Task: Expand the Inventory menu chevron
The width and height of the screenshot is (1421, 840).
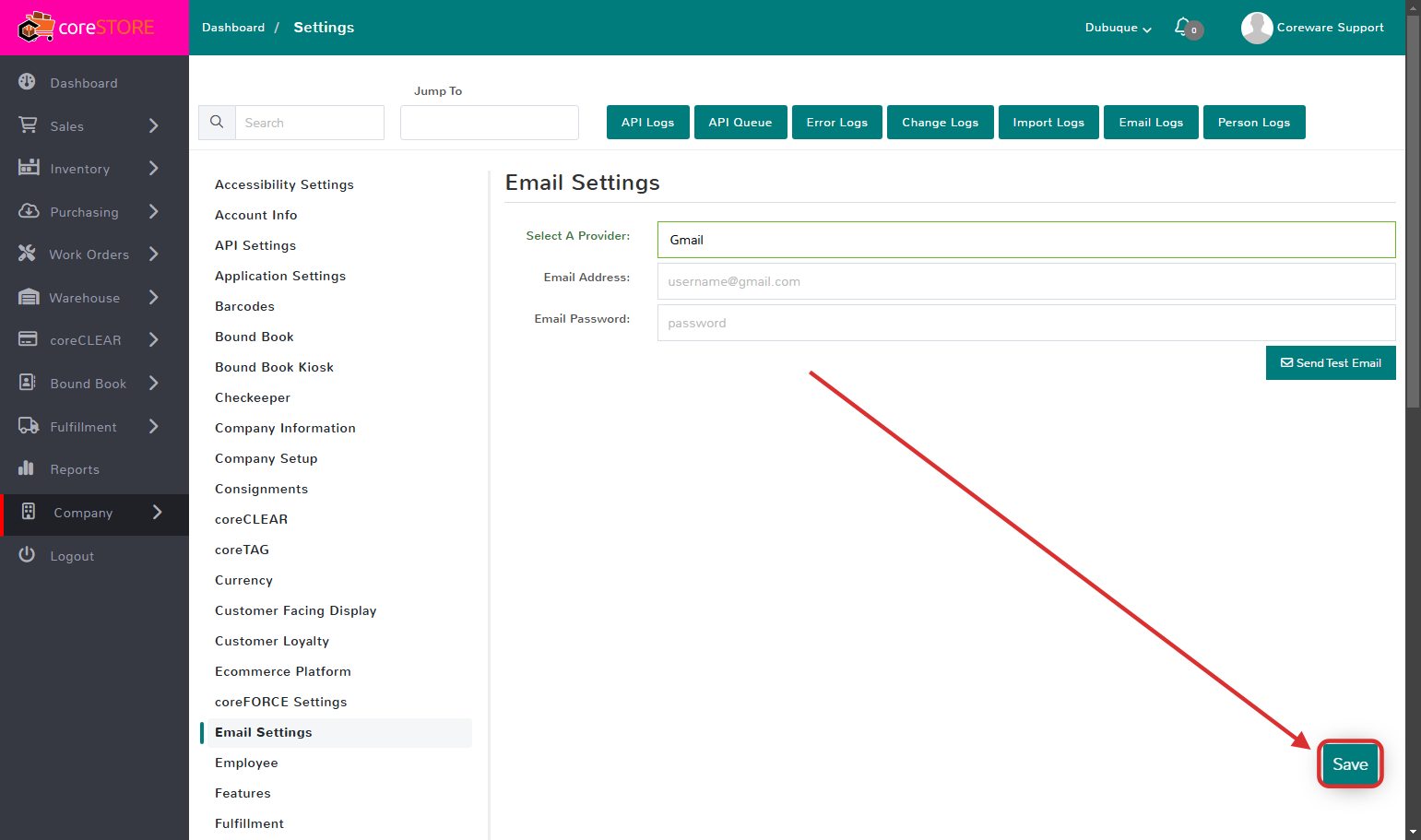Action: 154,168
